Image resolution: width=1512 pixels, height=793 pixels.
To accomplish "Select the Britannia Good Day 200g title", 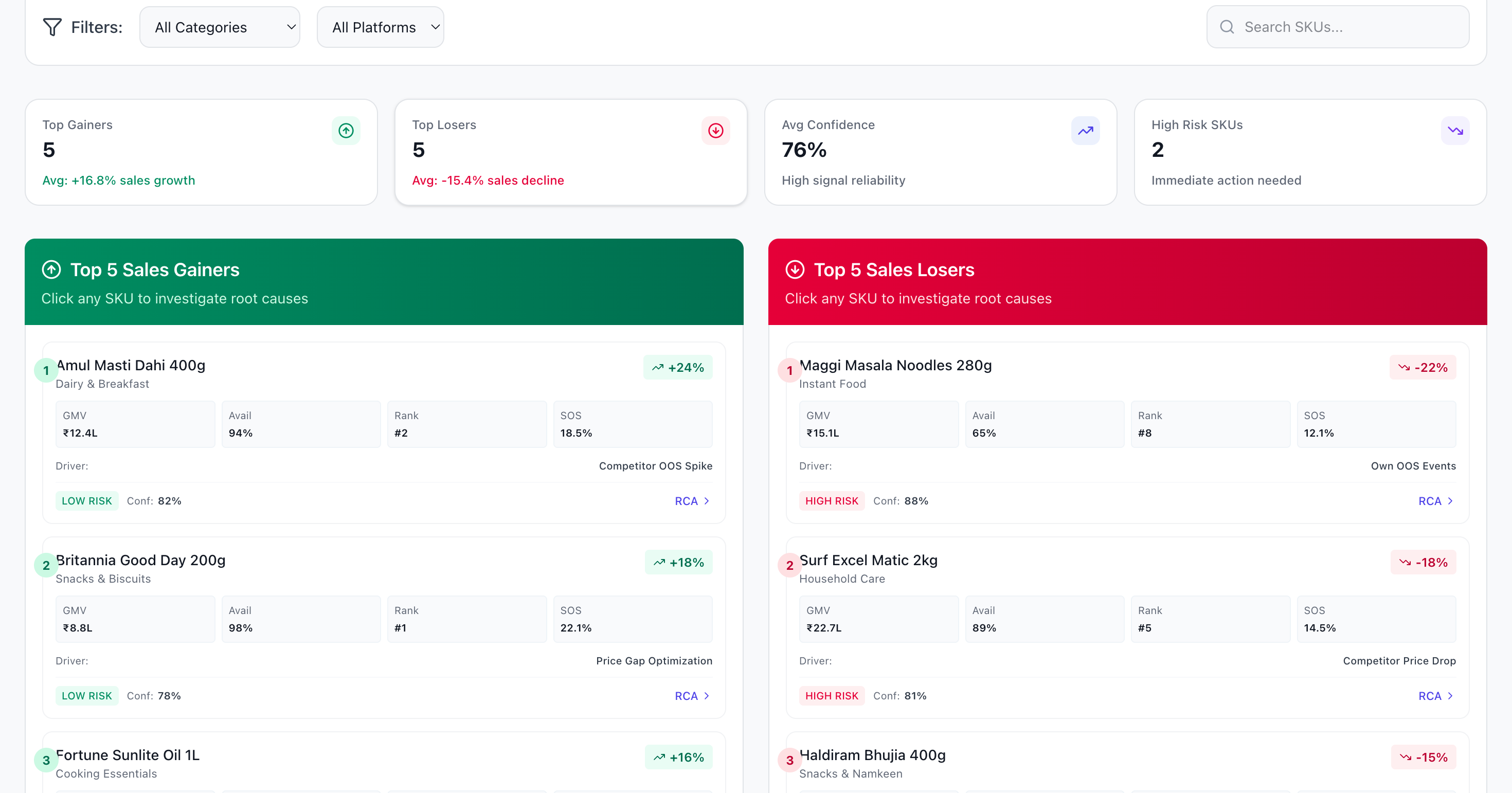I will coord(141,560).
